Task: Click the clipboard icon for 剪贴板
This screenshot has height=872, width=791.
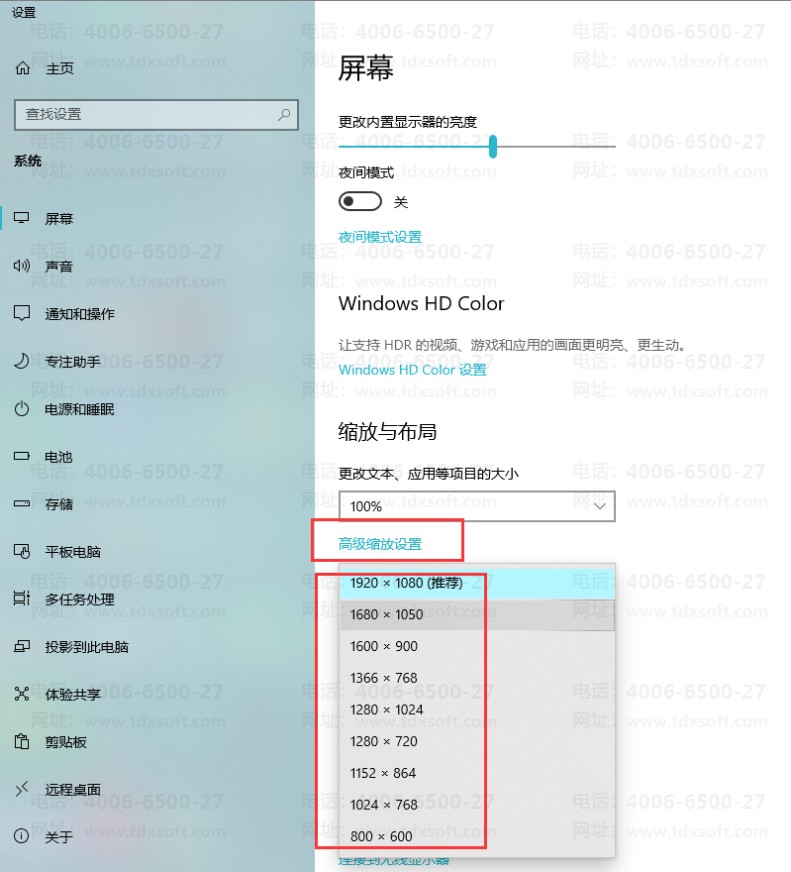Action: click(x=21, y=741)
